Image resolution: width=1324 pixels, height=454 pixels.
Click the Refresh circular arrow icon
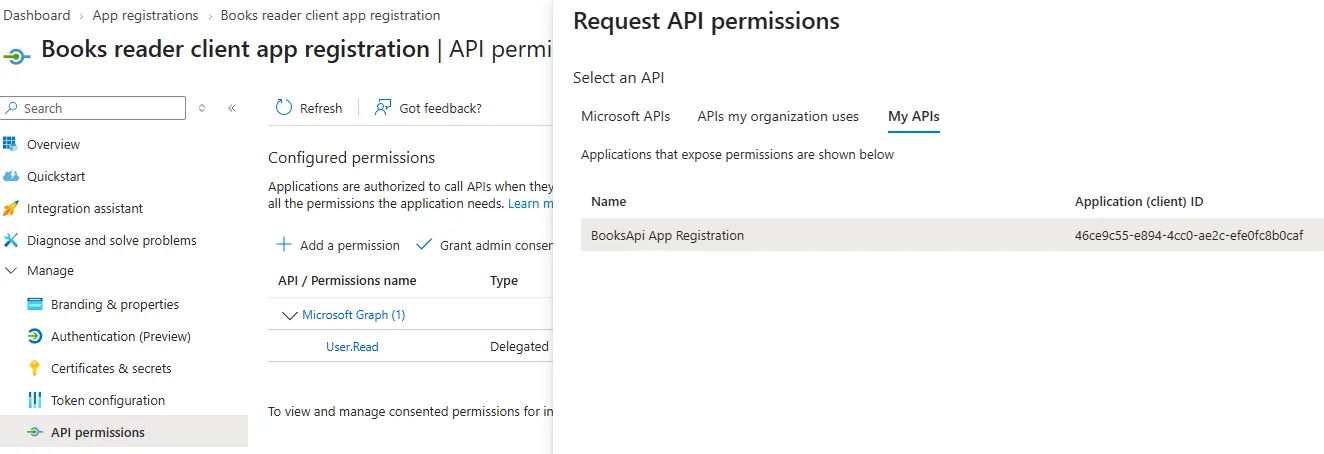click(284, 108)
